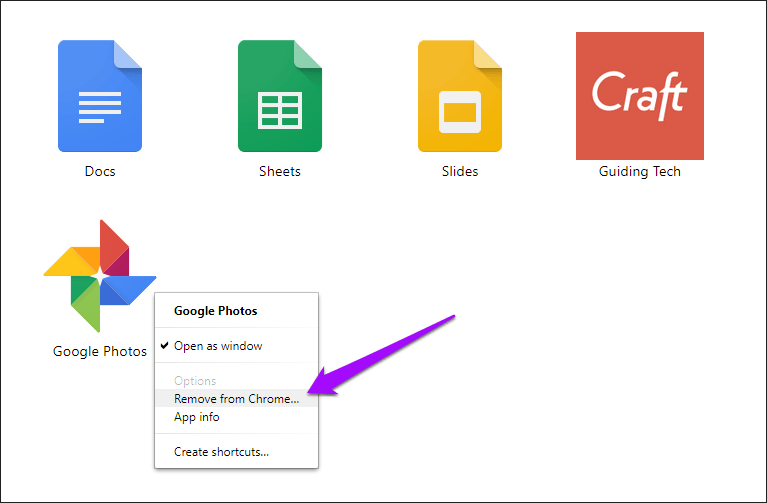This screenshot has height=503, width=767.
Task: Click the bold Google Photos menu header
Action: (216, 311)
